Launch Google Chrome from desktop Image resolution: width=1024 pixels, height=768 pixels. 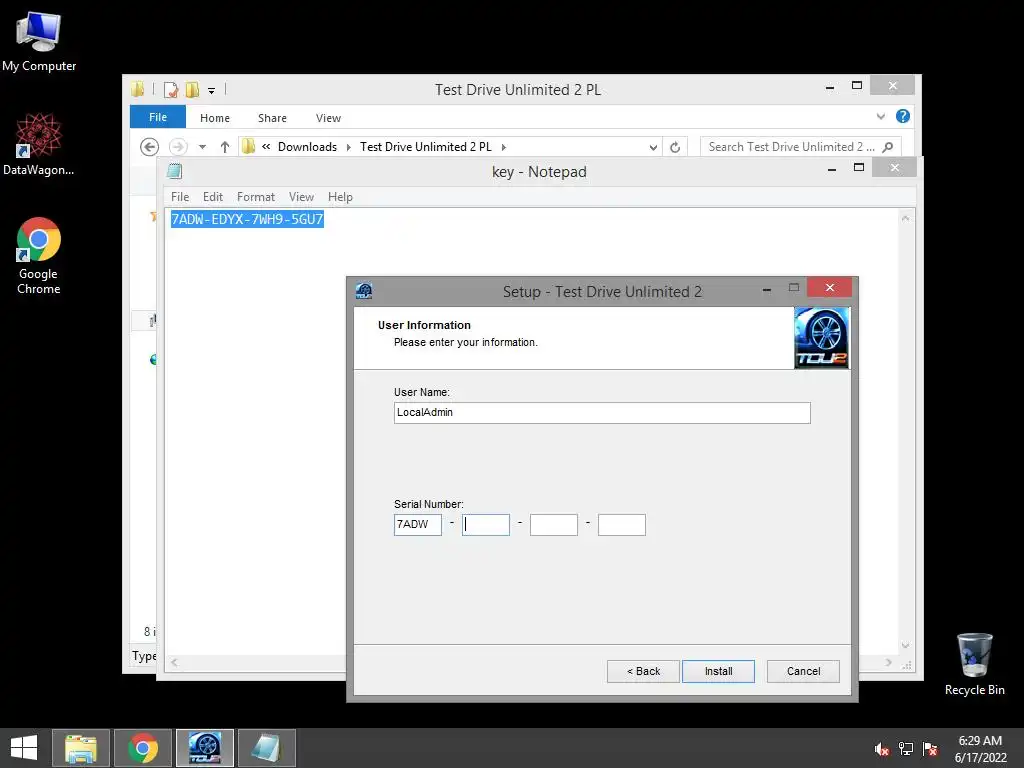pyautogui.click(x=39, y=255)
